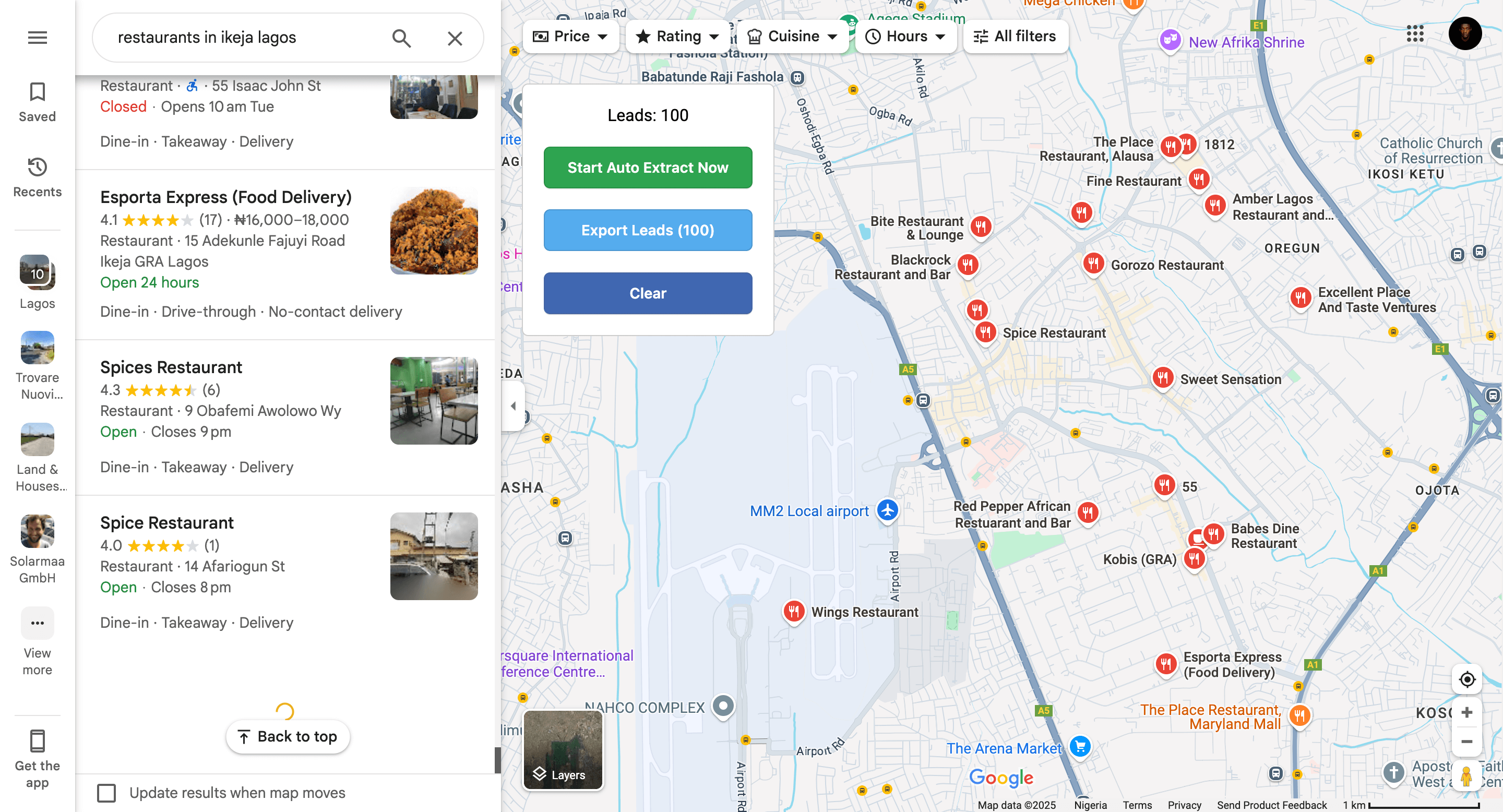
Task: Expand the Rating filter dropdown
Action: (677, 37)
